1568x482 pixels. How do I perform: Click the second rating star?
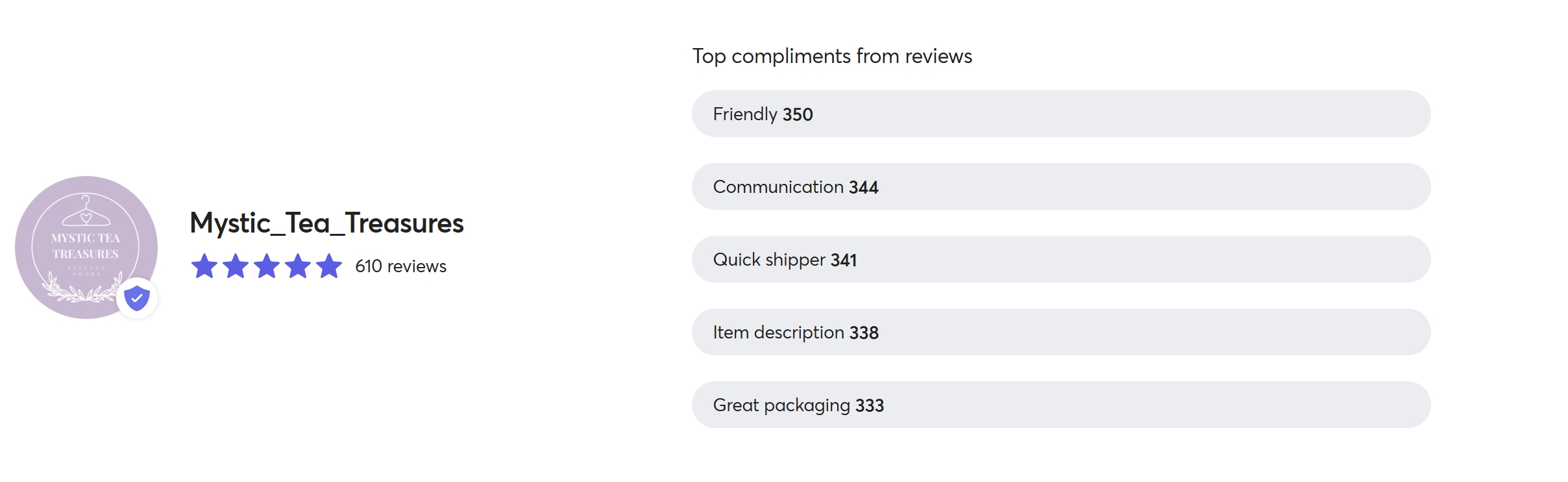tap(236, 266)
